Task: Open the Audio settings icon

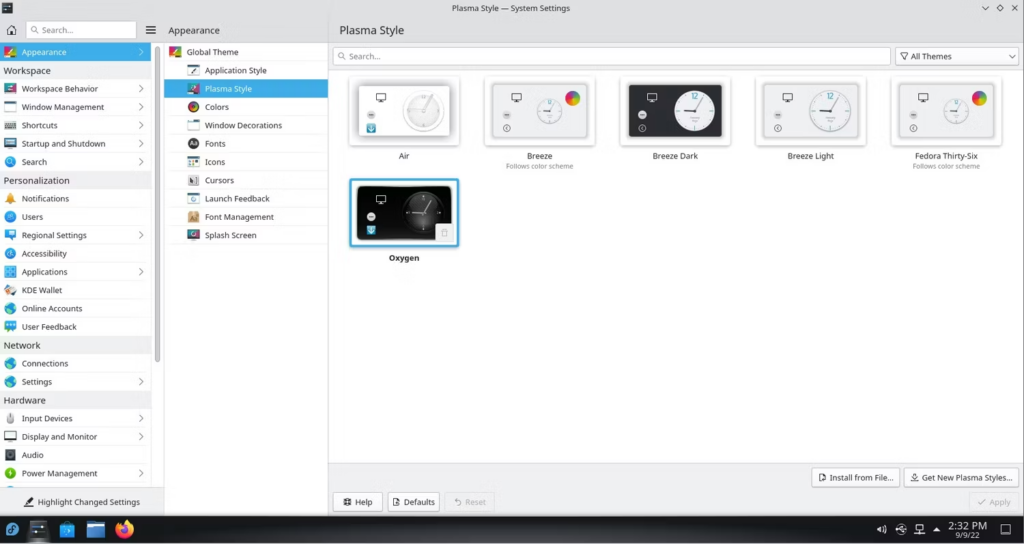Action: (x=10, y=455)
